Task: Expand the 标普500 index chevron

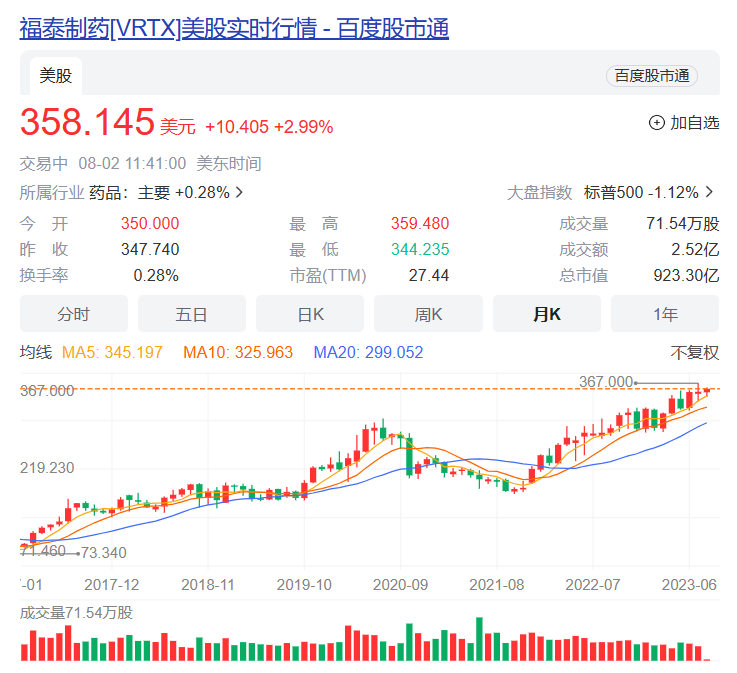Action: pyautogui.click(x=709, y=192)
